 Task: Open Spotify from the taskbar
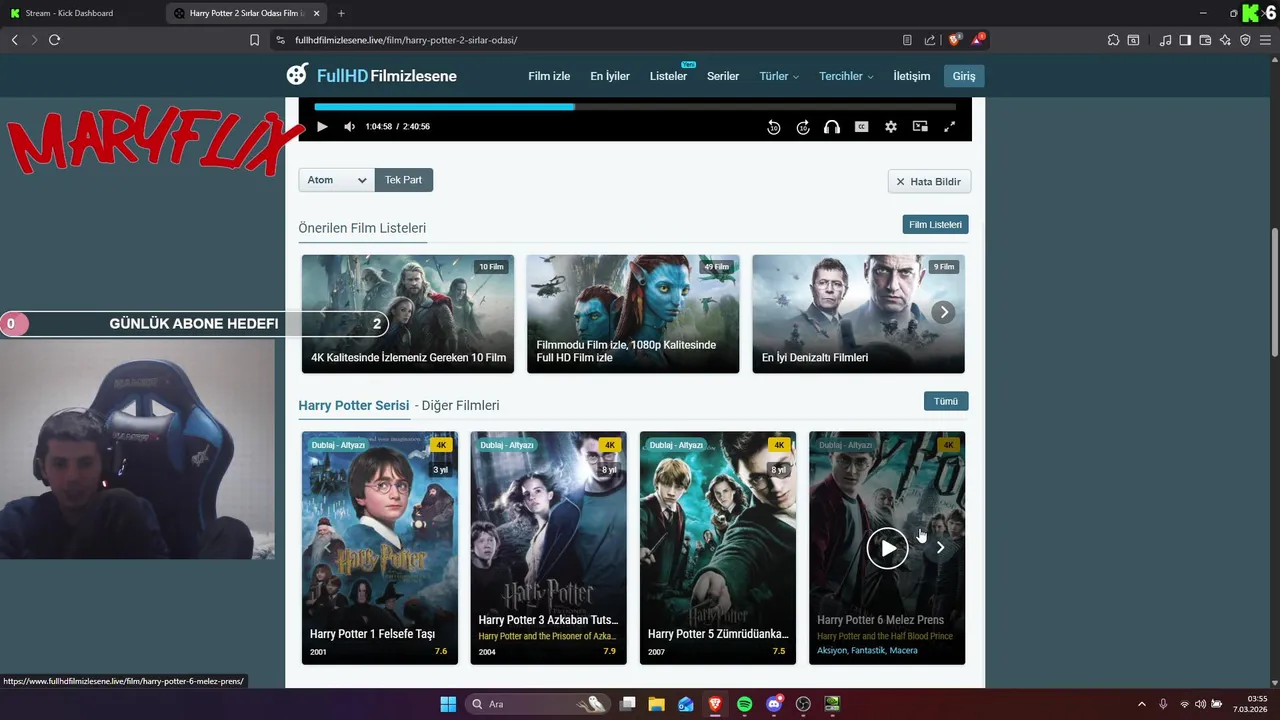tap(744, 704)
